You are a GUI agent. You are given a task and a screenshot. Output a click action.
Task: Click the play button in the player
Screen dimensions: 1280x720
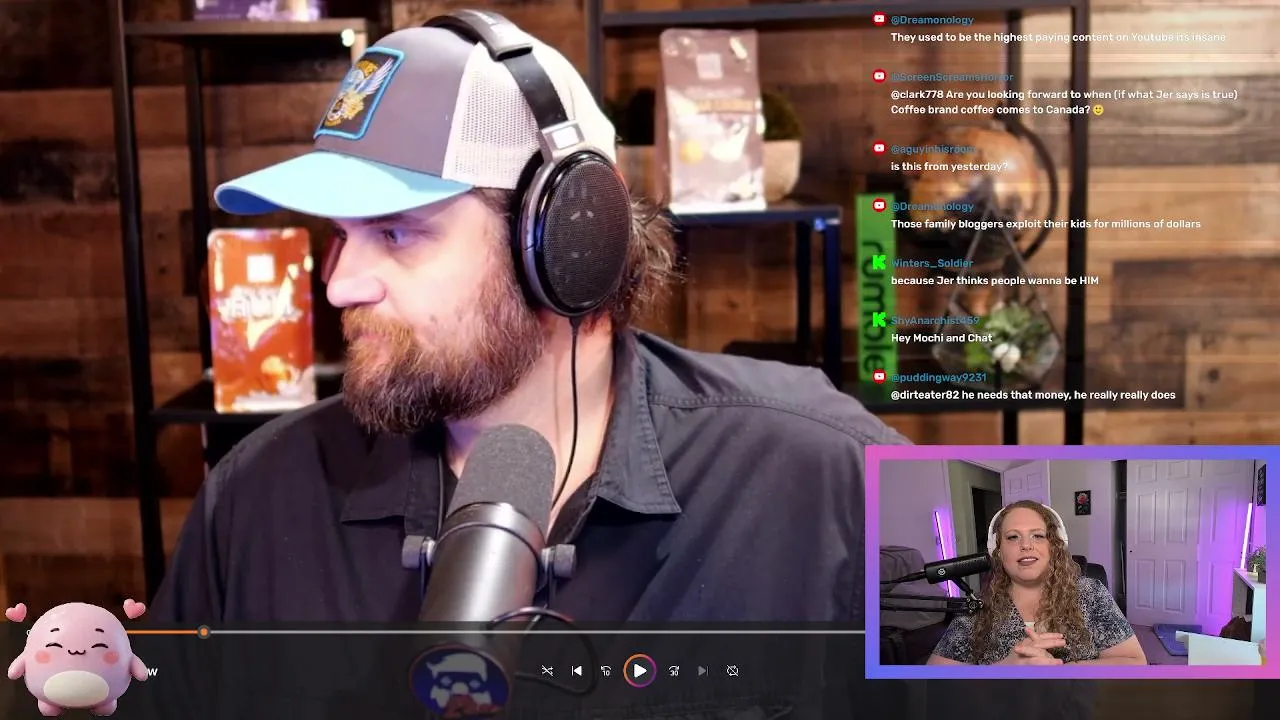point(640,671)
